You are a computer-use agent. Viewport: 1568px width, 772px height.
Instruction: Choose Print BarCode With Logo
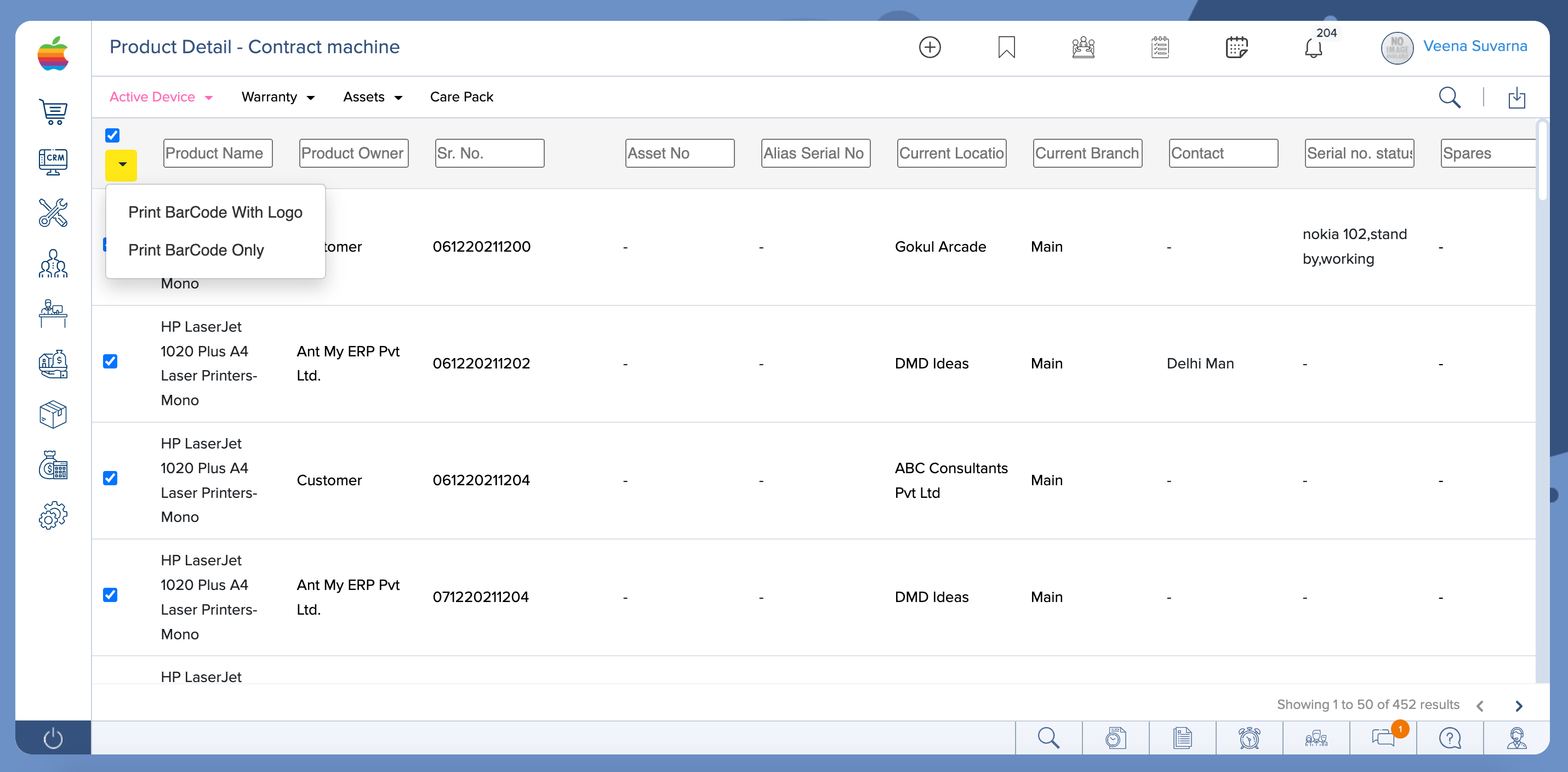point(215,212)
